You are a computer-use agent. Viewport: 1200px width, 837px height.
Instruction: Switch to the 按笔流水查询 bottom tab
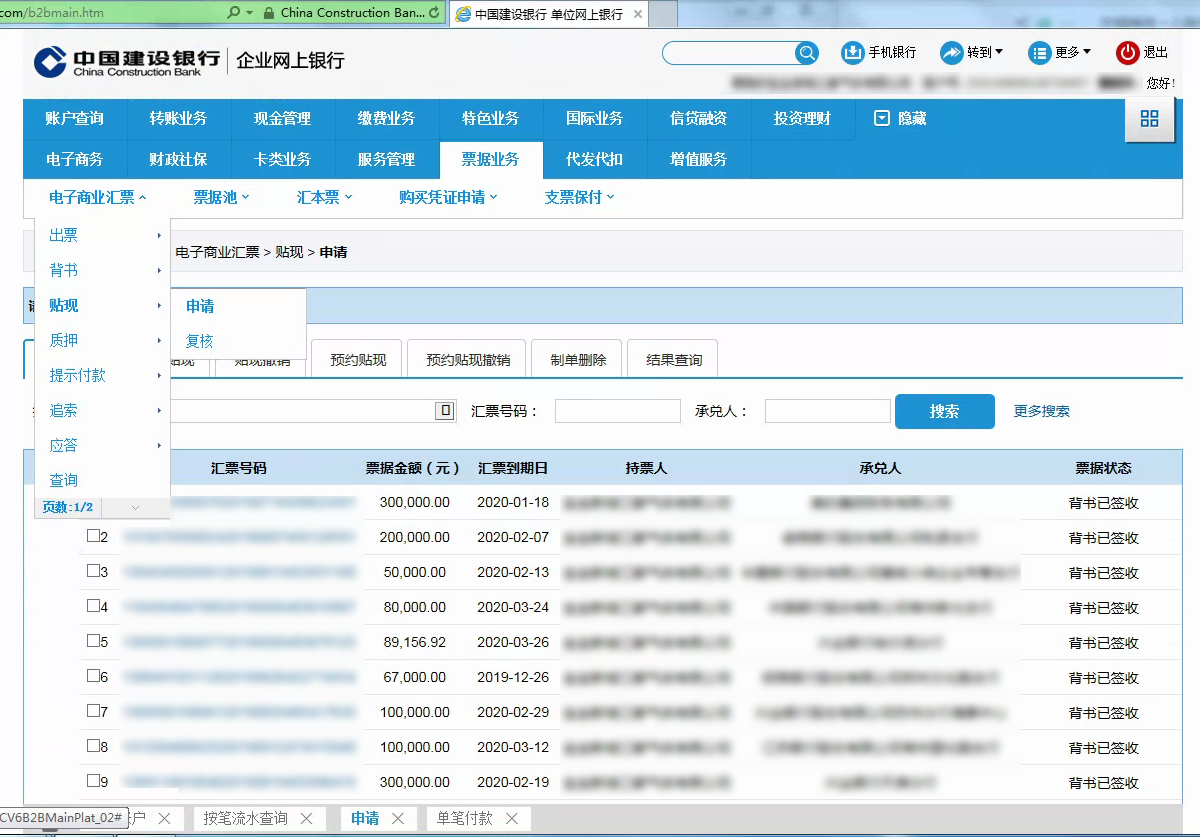click(245, 819)
